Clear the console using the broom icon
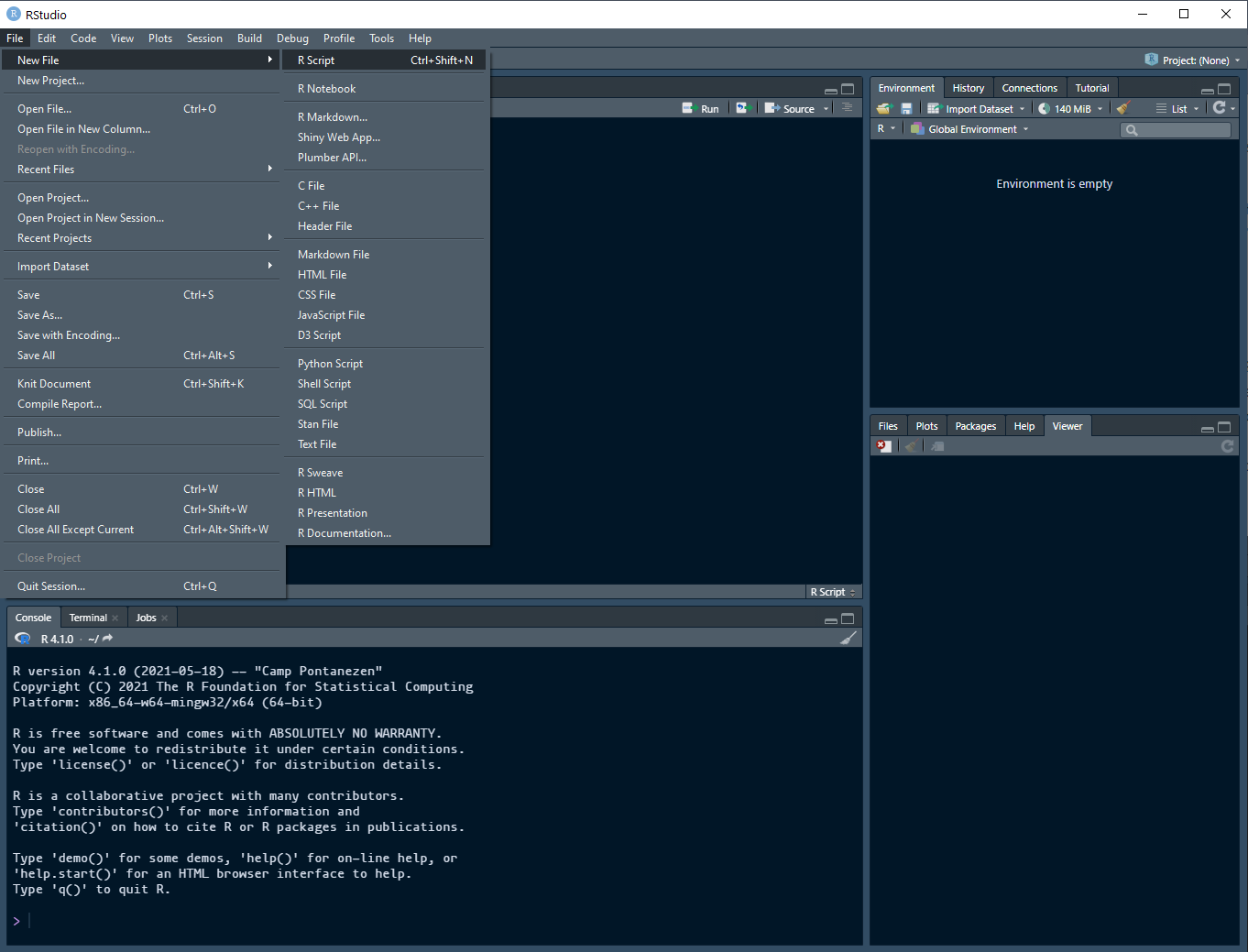The image size is (1248, 952). [x=848, y=637]
